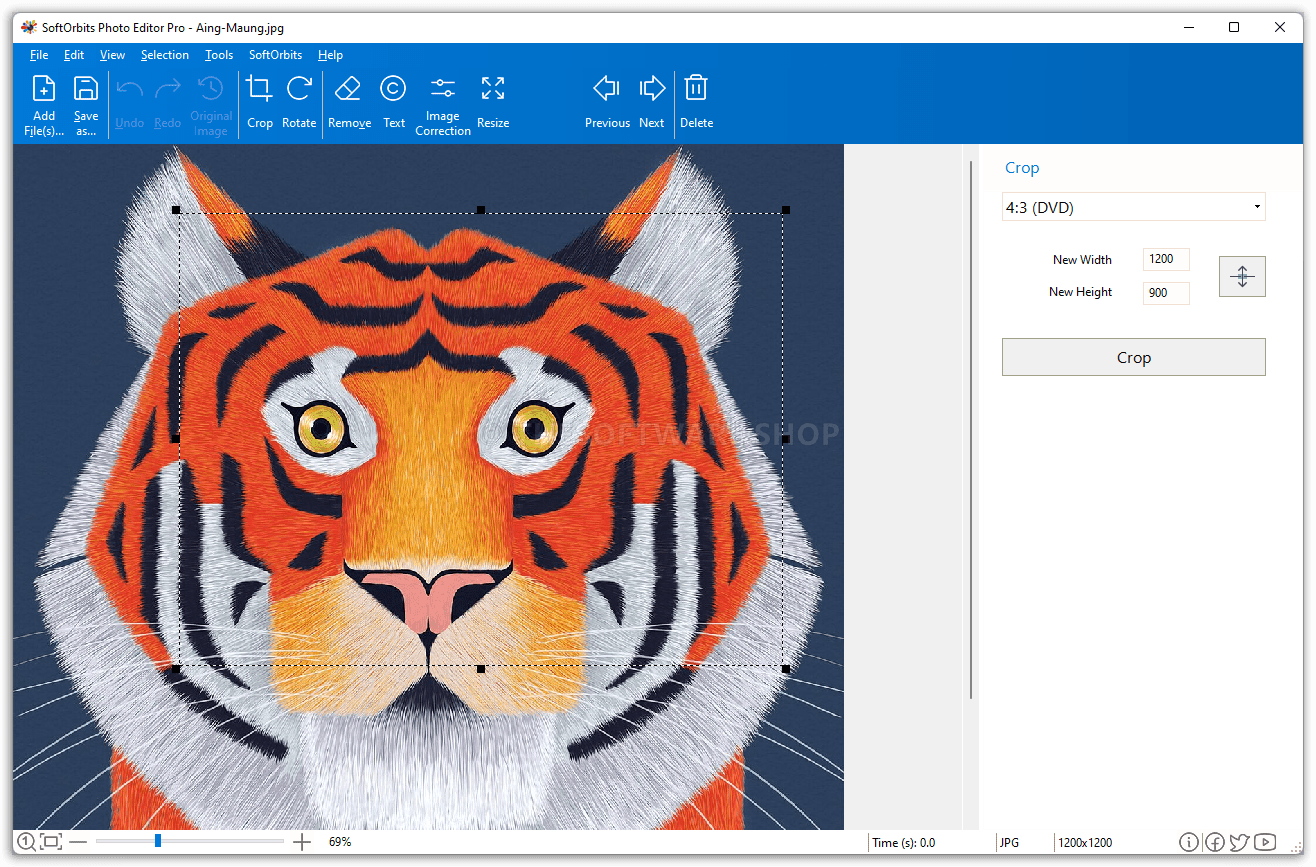
Task: Click the New Width input field
Action: coord(1166,260)
